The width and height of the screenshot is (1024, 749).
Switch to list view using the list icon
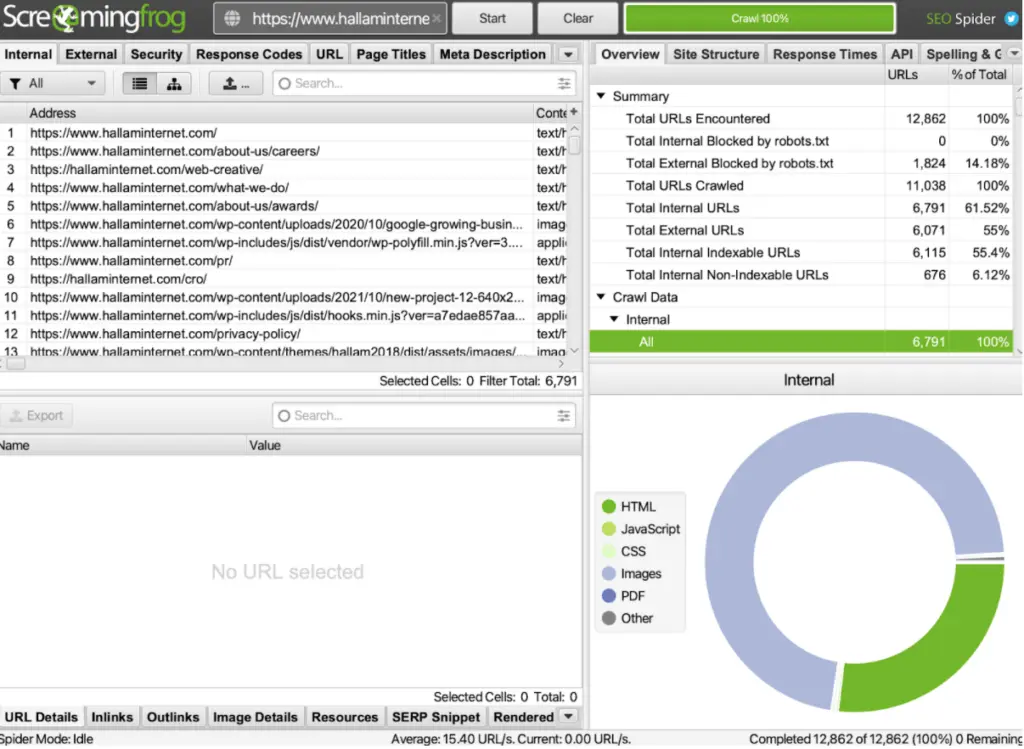click(x=140, y=84)
